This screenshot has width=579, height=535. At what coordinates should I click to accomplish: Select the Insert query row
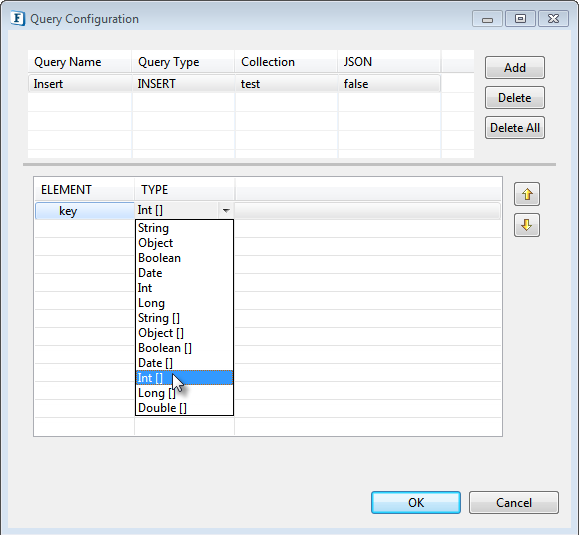[234, 84]
